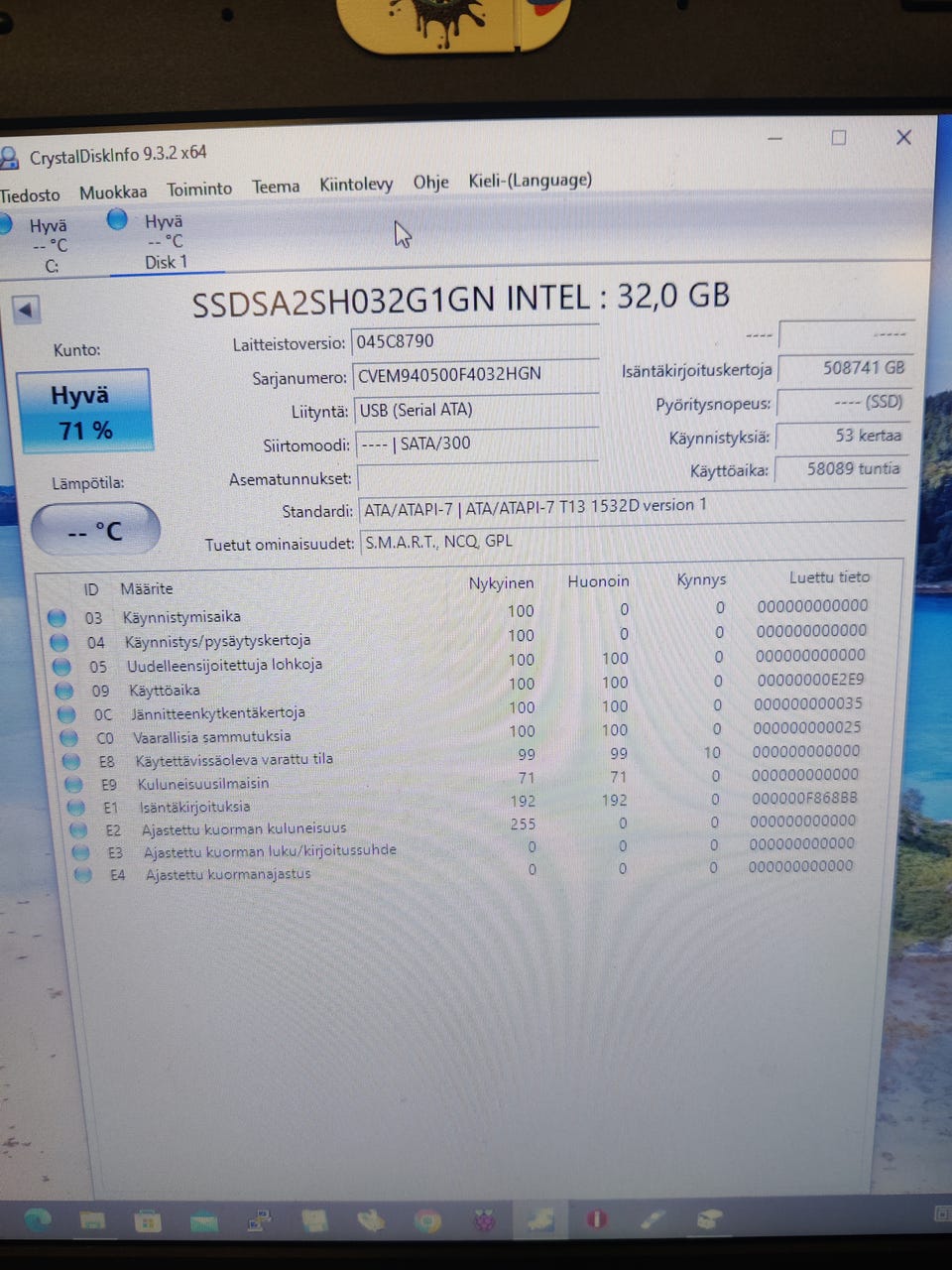
Task: Click the Siirtomoodi field showing SATA/300
Action: click(x=476, y=444)
